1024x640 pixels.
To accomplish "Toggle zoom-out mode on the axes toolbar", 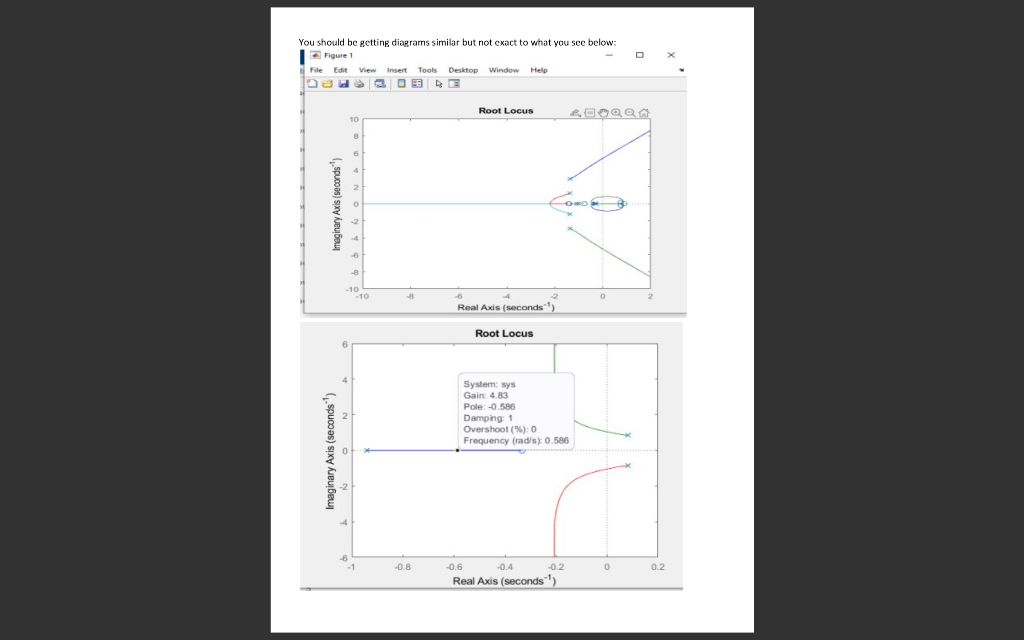I will [630, 112].
